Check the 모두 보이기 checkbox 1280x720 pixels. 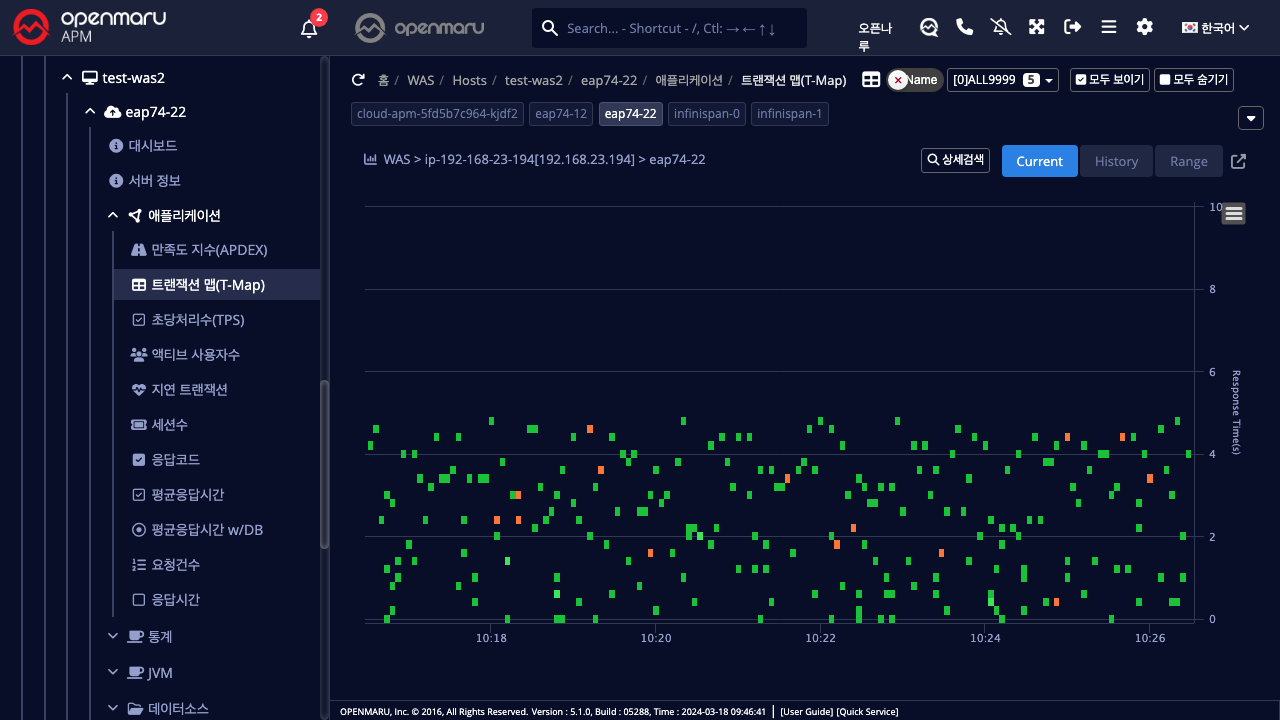[x=1109, y=80]
